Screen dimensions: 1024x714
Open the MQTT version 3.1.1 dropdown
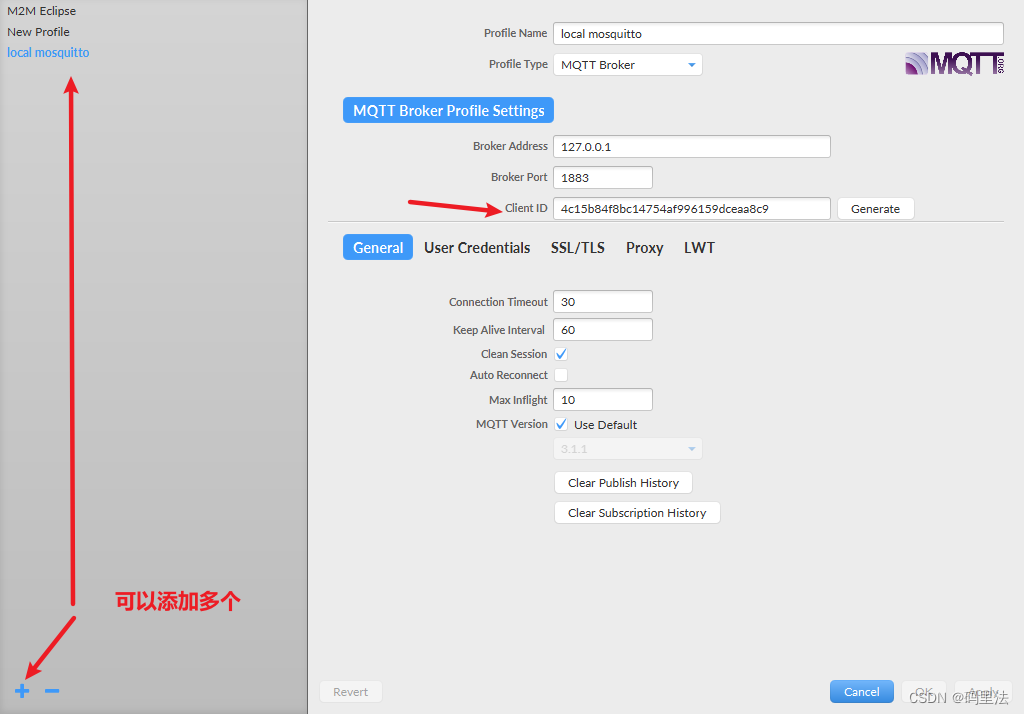628,449
